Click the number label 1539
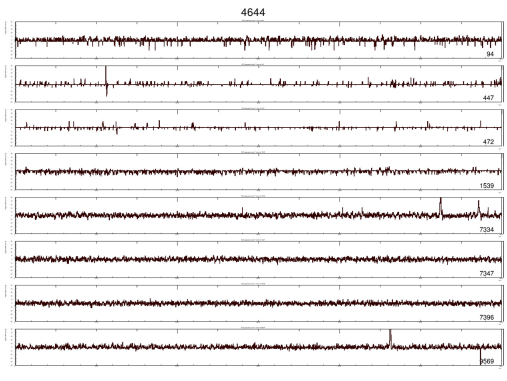This screenshot has height=381, width=507. (487, 186)
